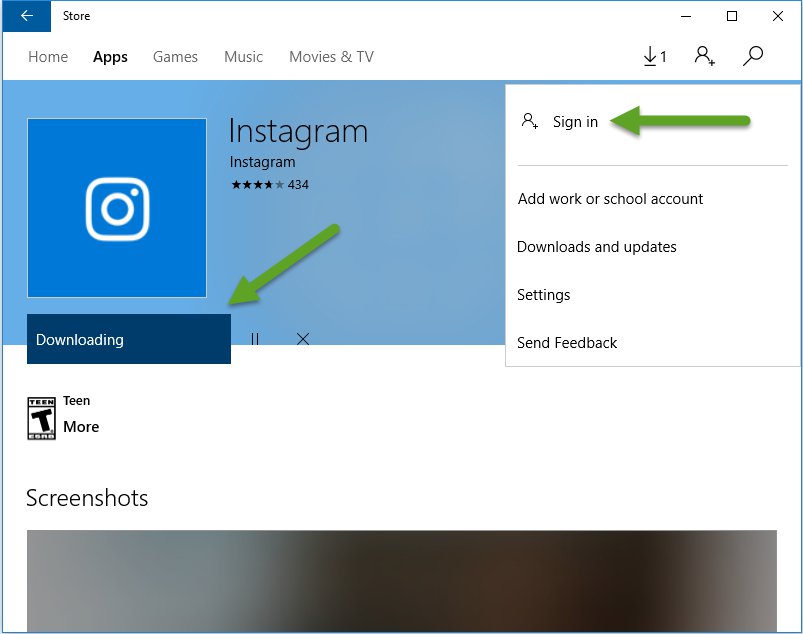Viewport: 803px width, 634px height.
Task: Click the Instagram app logo tile
Action: [x=117, y=208]
